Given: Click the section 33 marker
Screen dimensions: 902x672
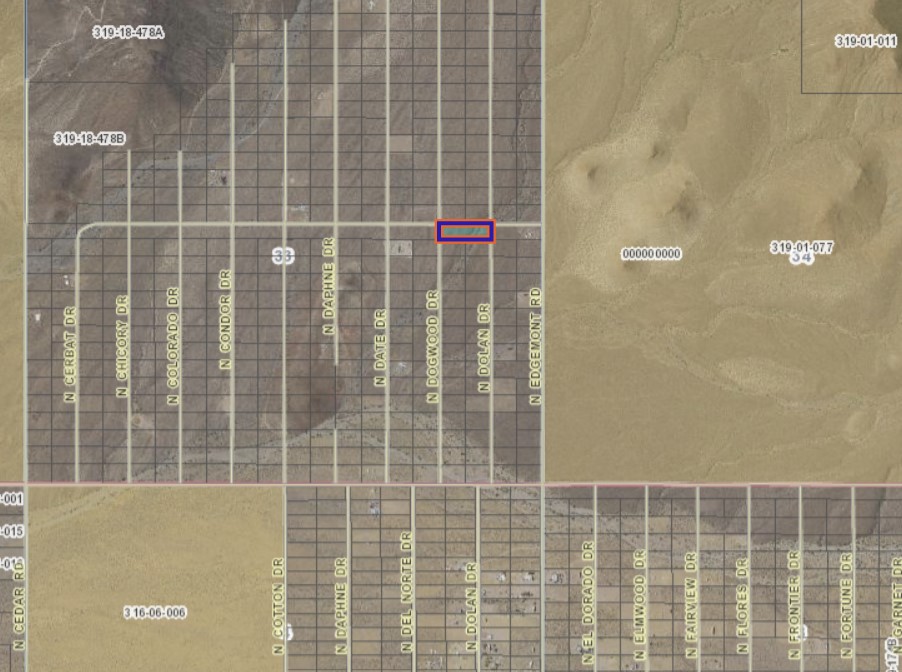Looking at the screenshot, I should (x=283, y=256).
